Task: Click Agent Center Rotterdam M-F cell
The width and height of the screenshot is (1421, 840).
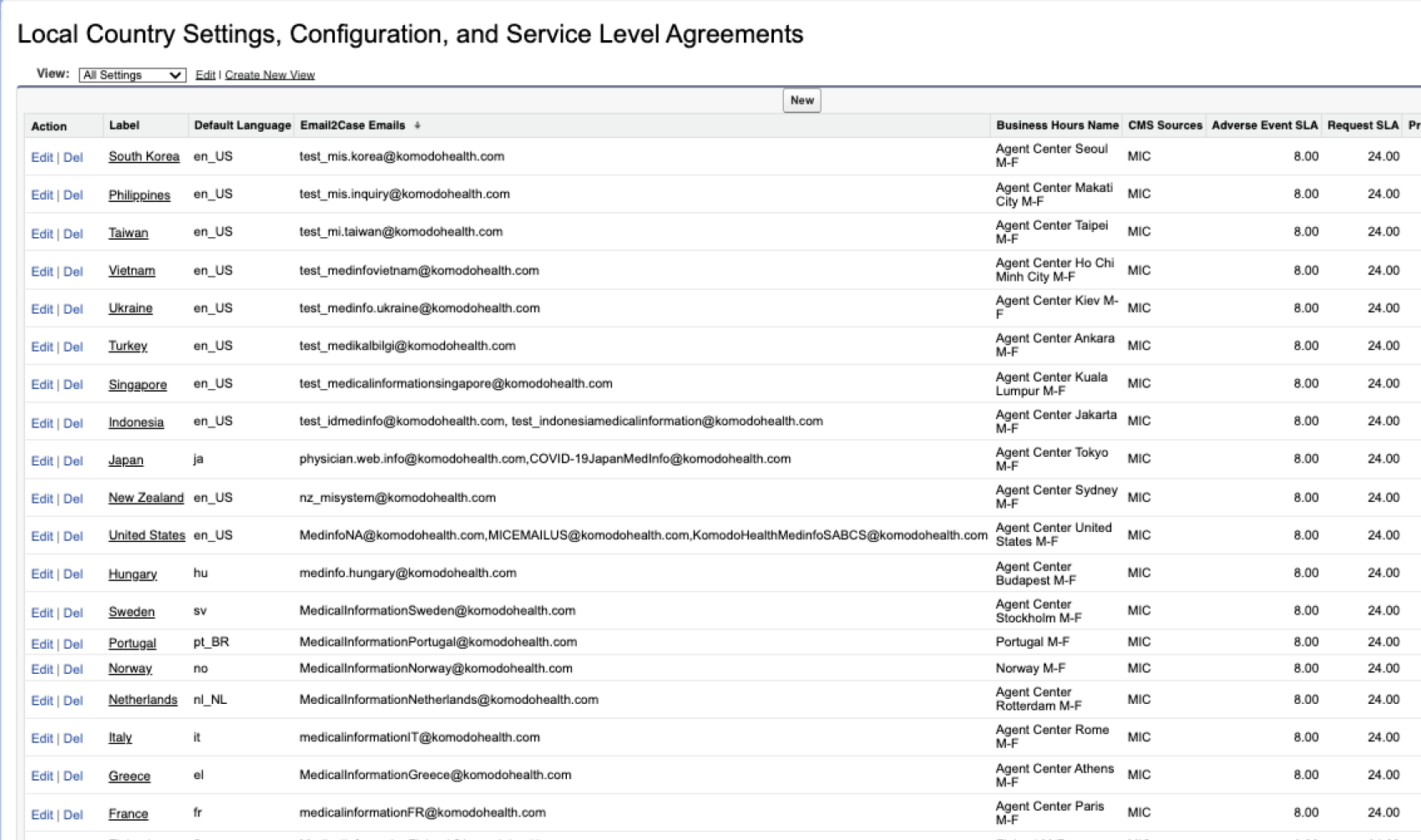Action: [1039, 699]
